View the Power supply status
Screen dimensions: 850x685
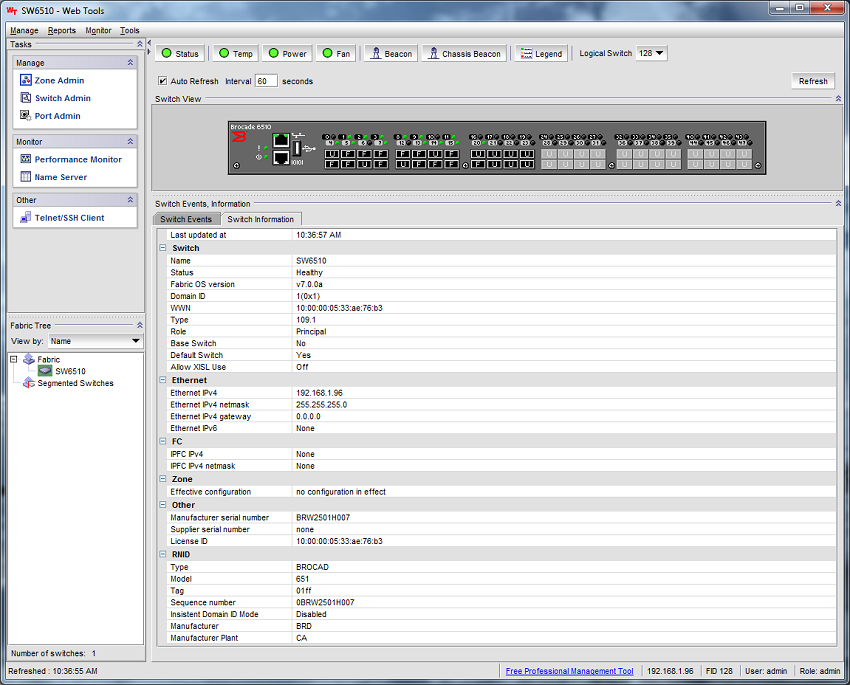coord(288,54)
